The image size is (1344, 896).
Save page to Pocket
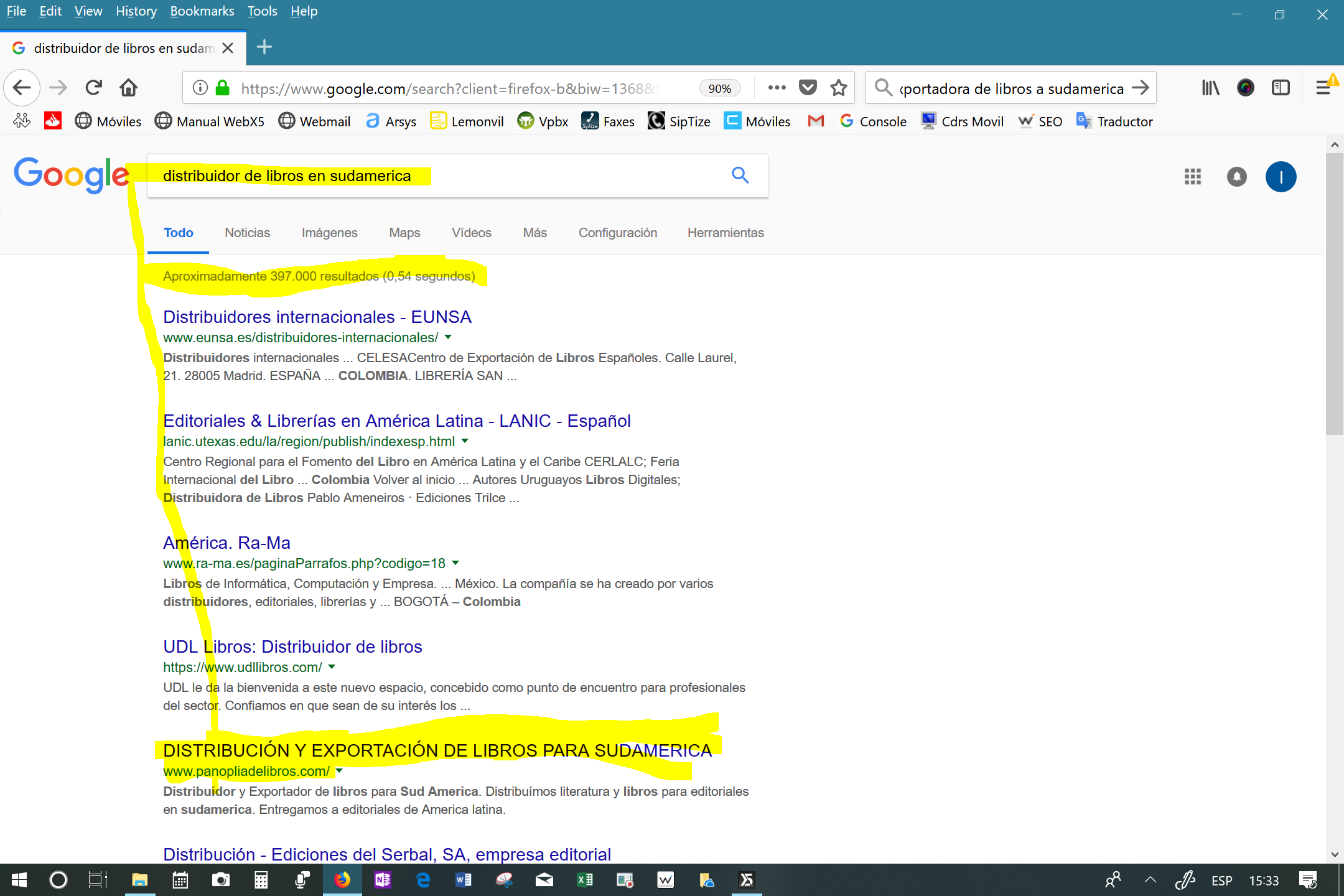[808, 88]
